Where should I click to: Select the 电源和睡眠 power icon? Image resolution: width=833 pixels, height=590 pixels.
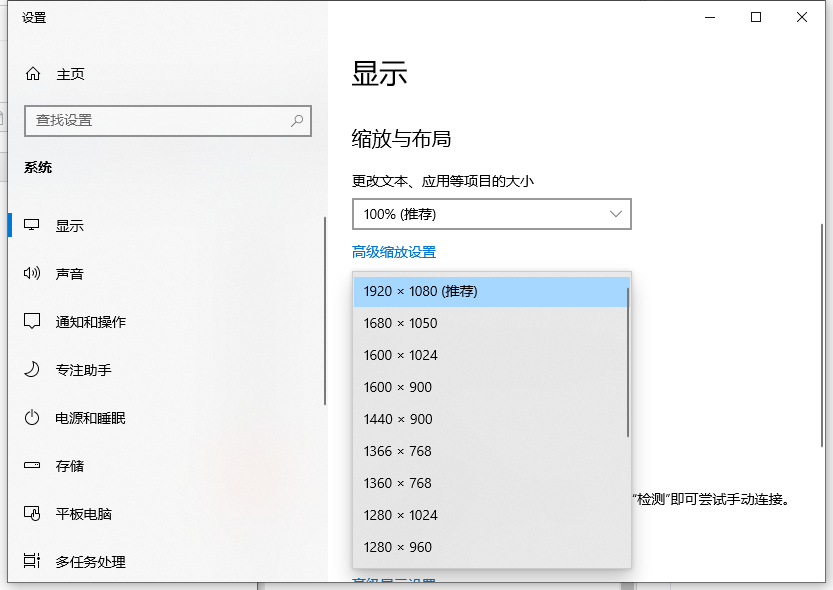tap(31, 418)
